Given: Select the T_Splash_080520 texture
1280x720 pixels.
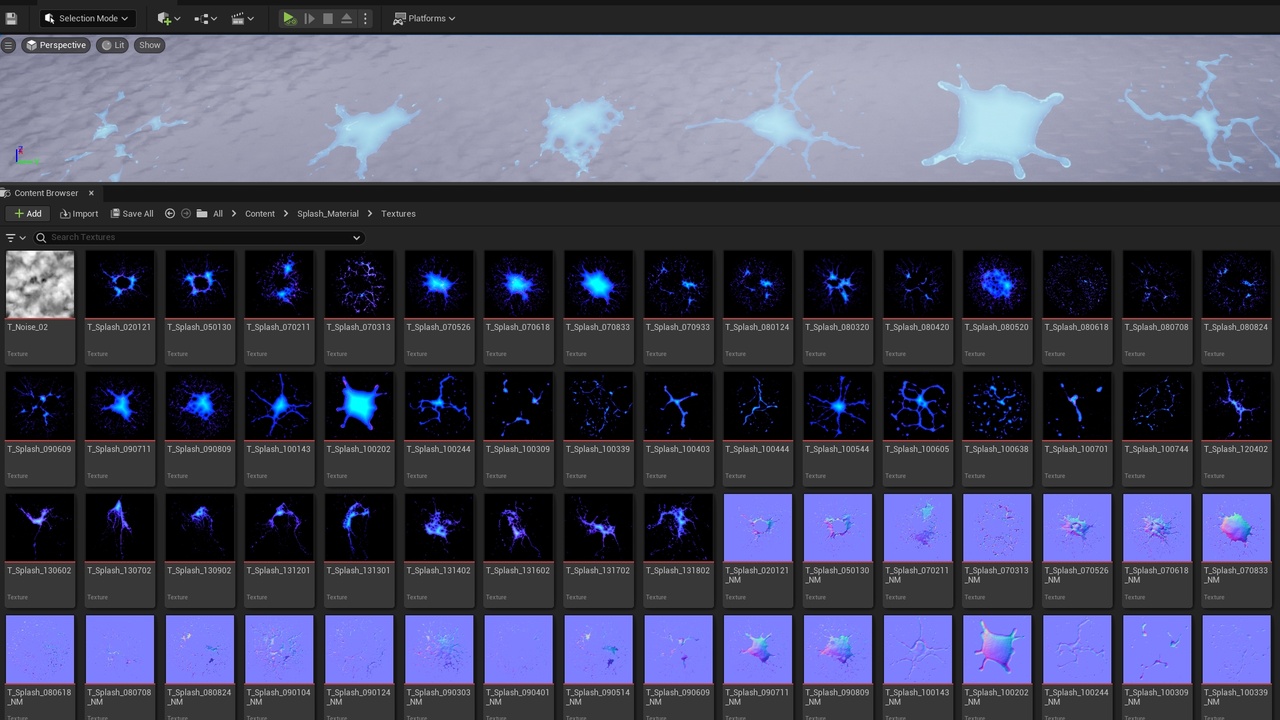Looking at the screenshot, I should coord(997,284).
